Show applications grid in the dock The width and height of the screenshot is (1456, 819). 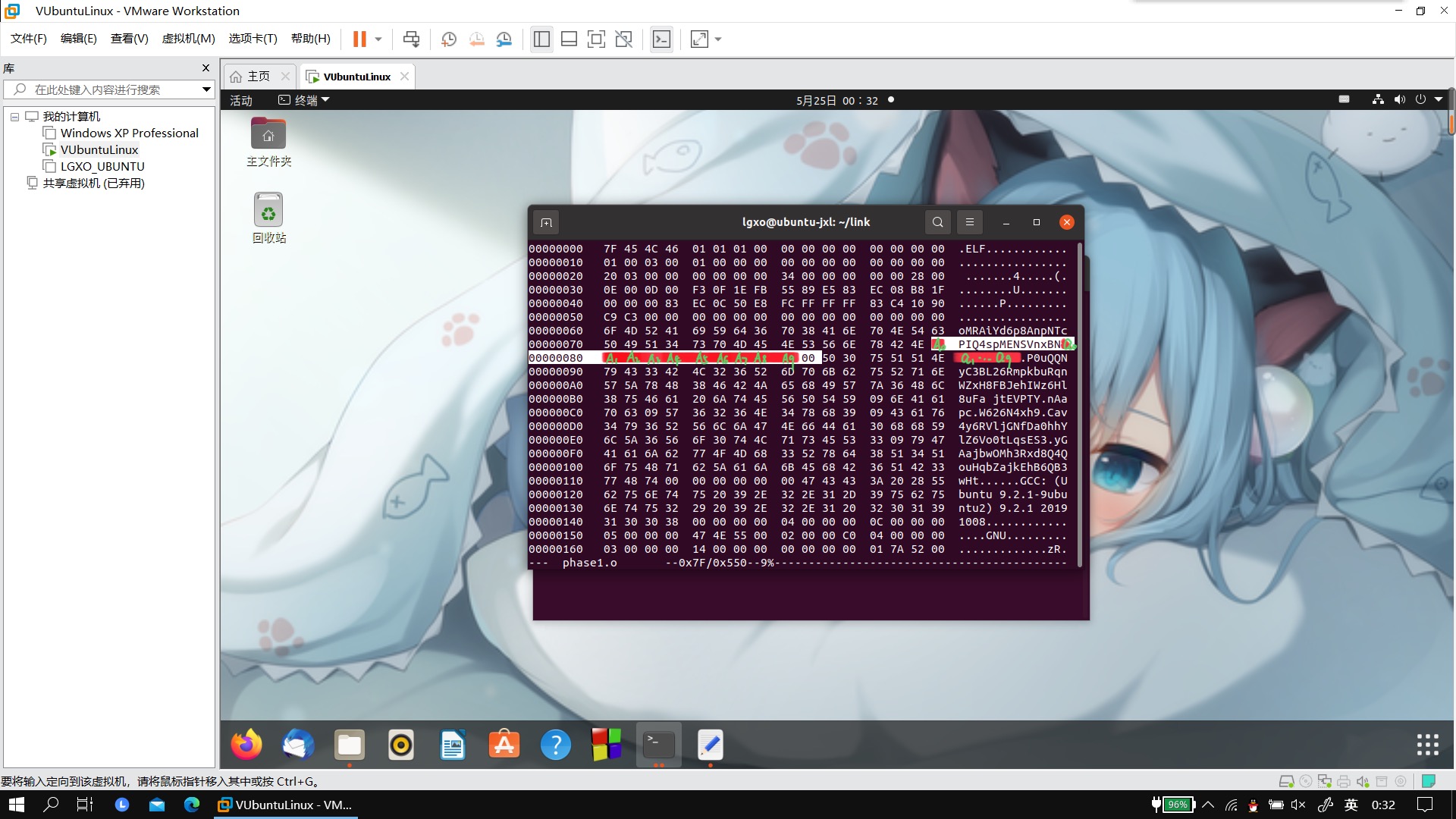pos(1428,745)
